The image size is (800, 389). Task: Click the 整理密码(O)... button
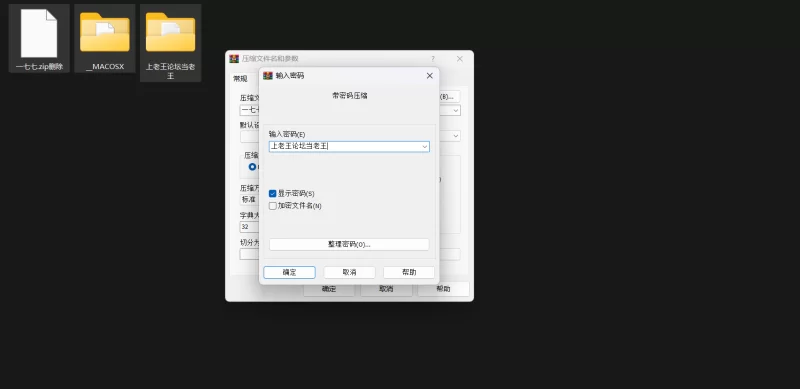click(x=349, y=245)
